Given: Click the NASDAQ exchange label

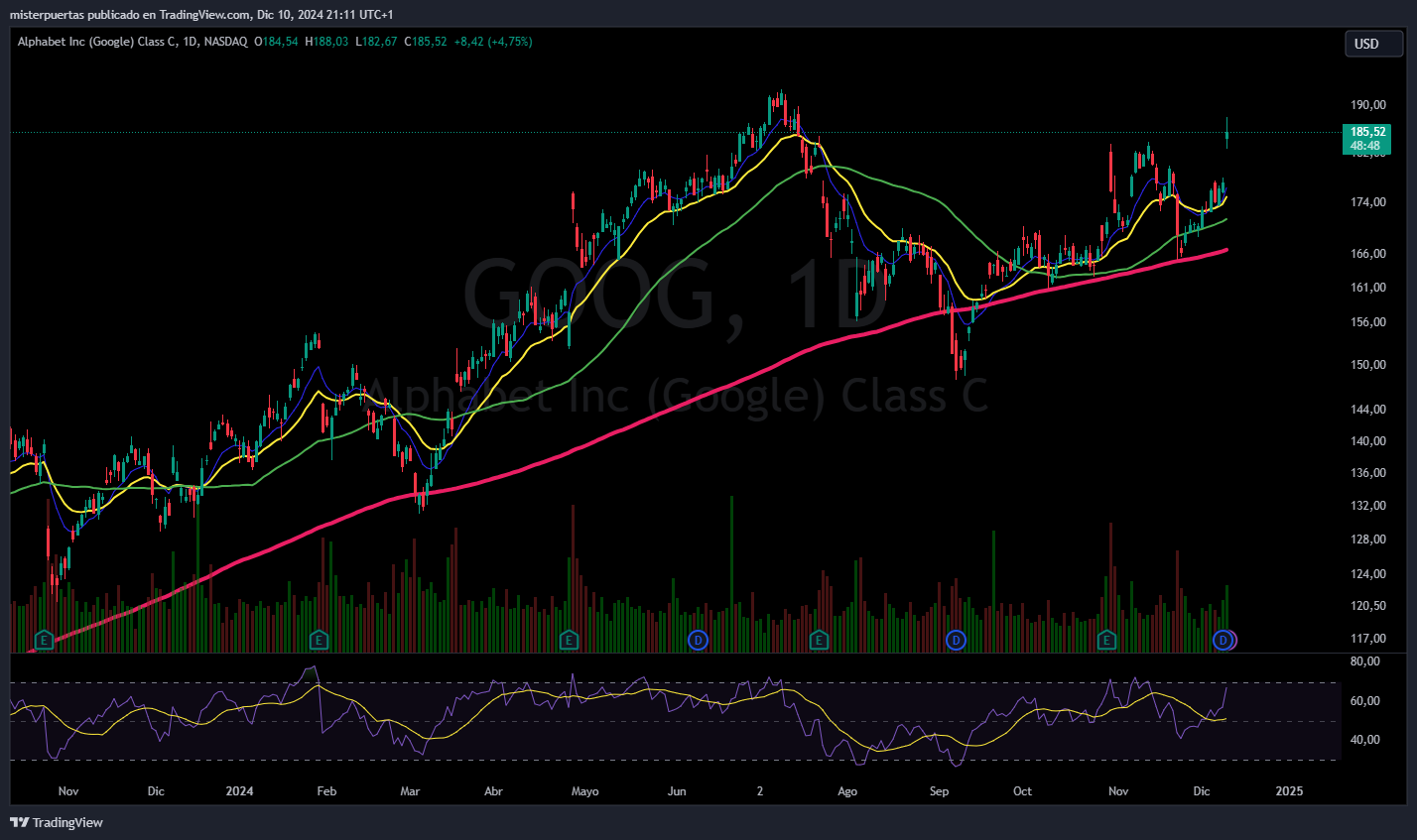Looking at the screenshot, I should tap(226, 43).
